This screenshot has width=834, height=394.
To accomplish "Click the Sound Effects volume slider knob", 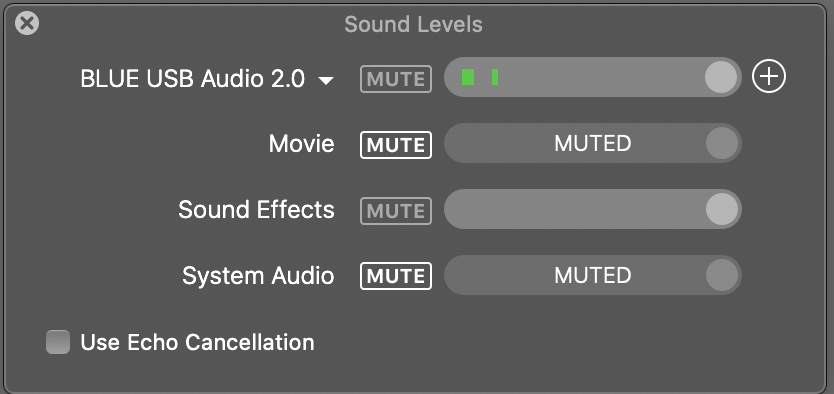I will point(722,209).
